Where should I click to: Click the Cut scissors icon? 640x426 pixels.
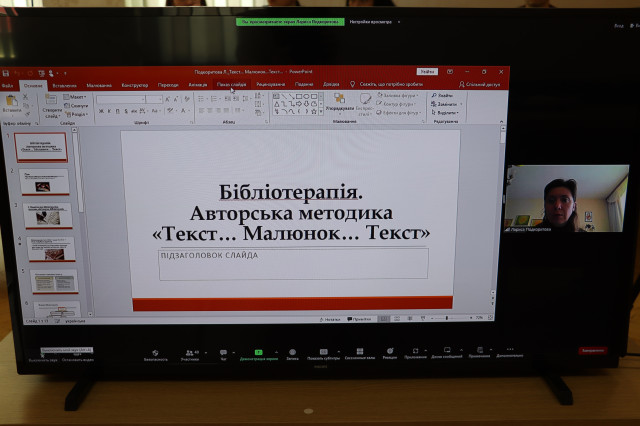(26, 97)
